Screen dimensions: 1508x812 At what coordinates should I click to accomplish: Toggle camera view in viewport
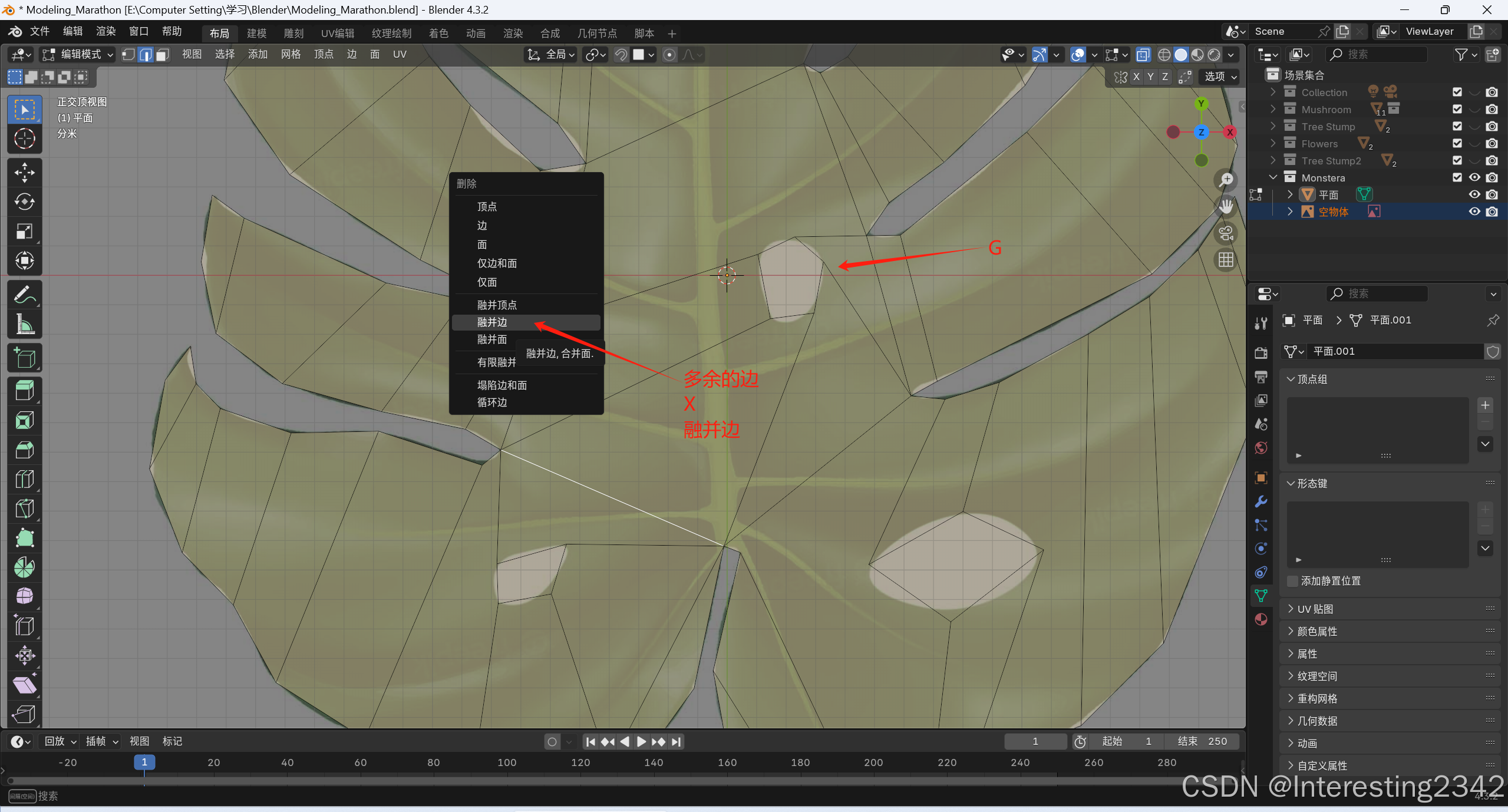tap(1226, 233)
